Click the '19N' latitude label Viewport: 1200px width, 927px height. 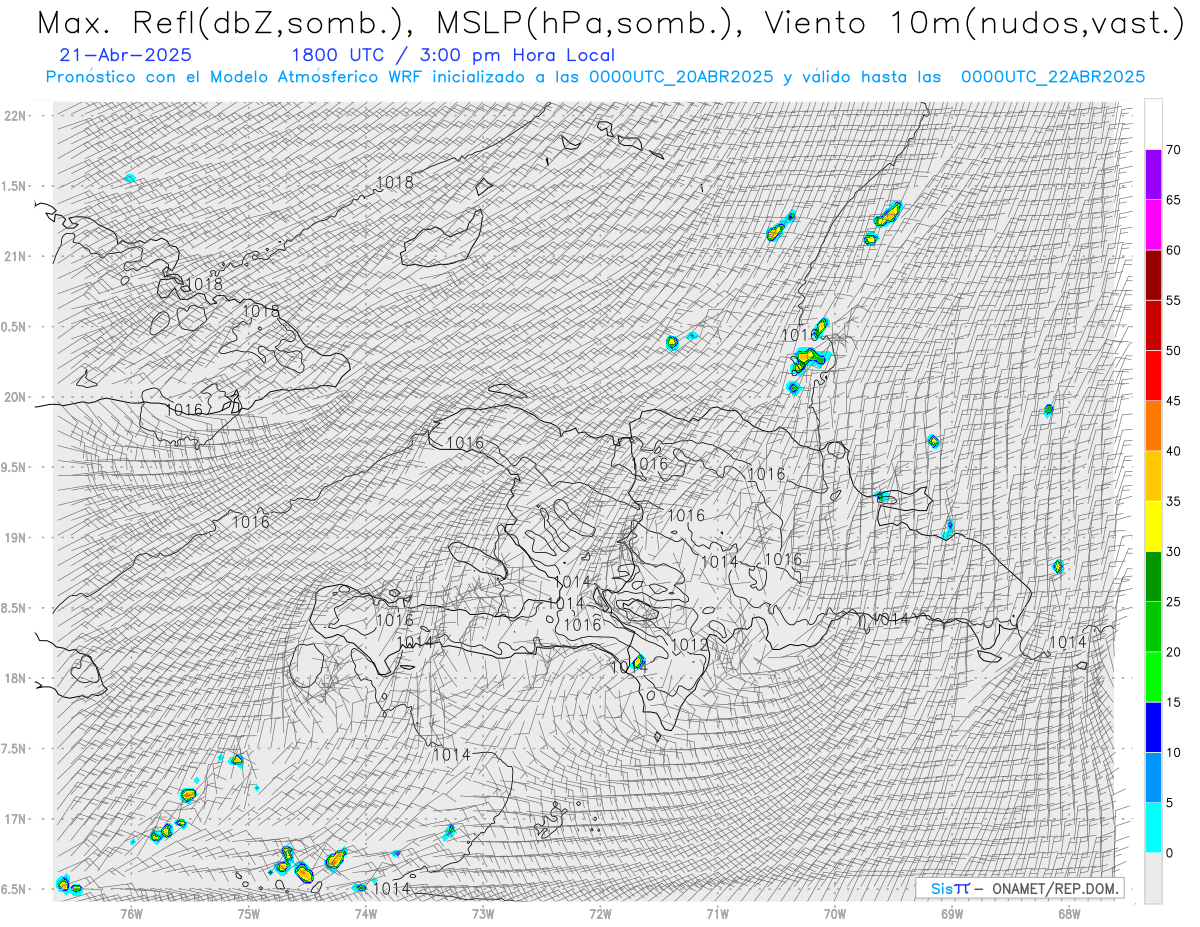point(14,538)
